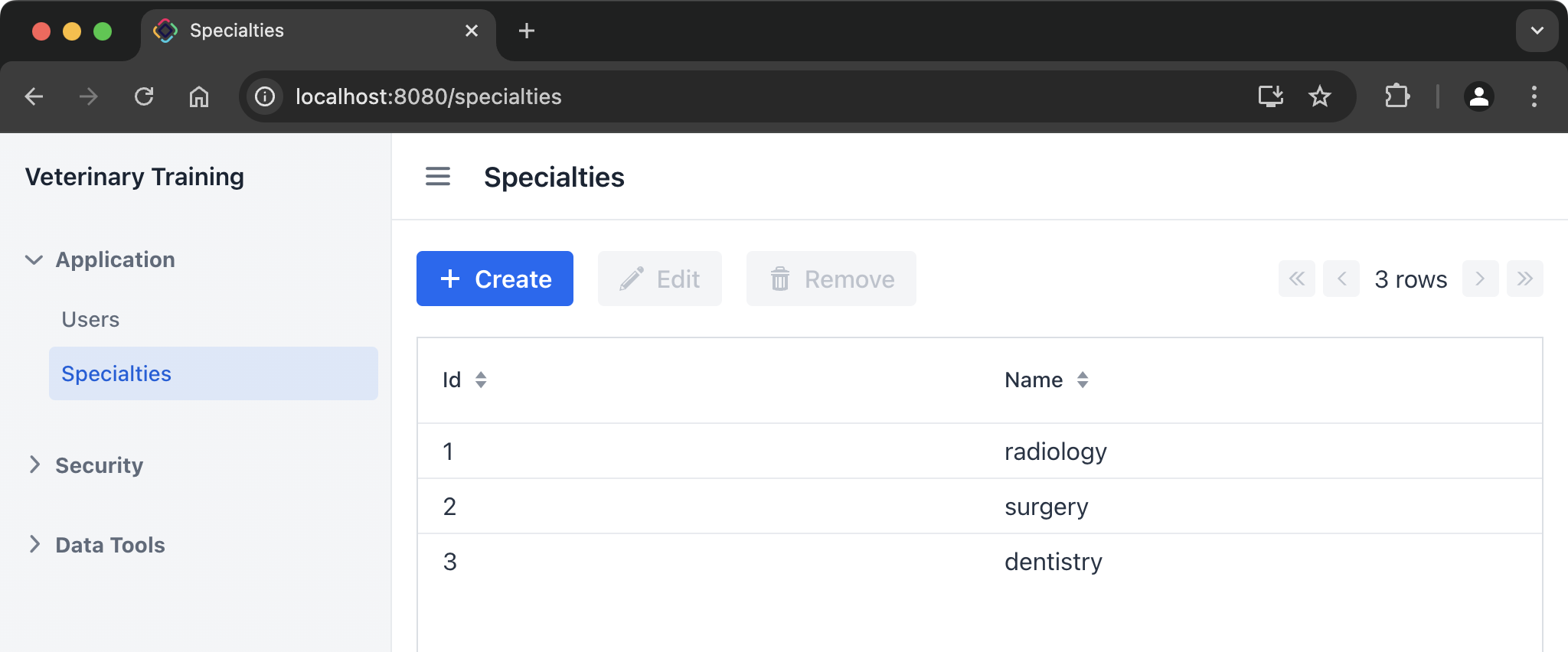Bookmark this page with the star icon

1318,96
